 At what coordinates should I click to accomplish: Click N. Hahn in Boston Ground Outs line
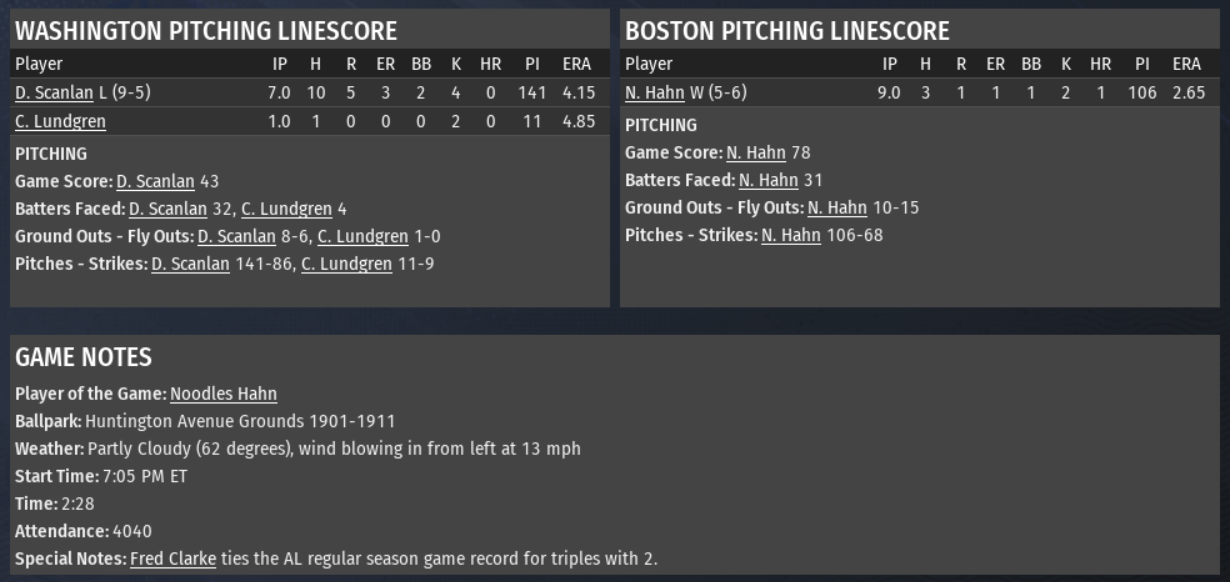pyautogui.click(x=837, y=208)
